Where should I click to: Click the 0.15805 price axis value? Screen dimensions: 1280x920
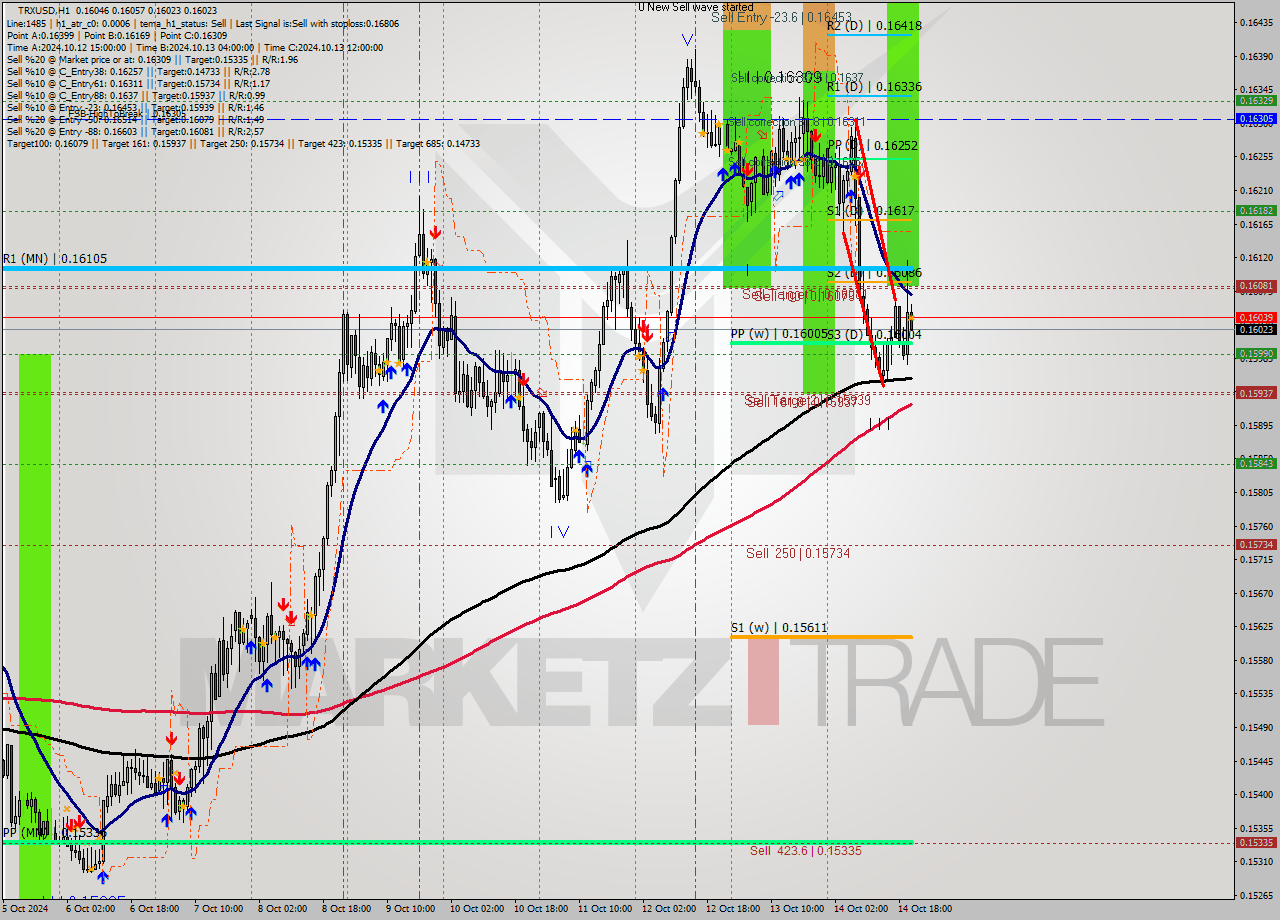(1256, 492)
